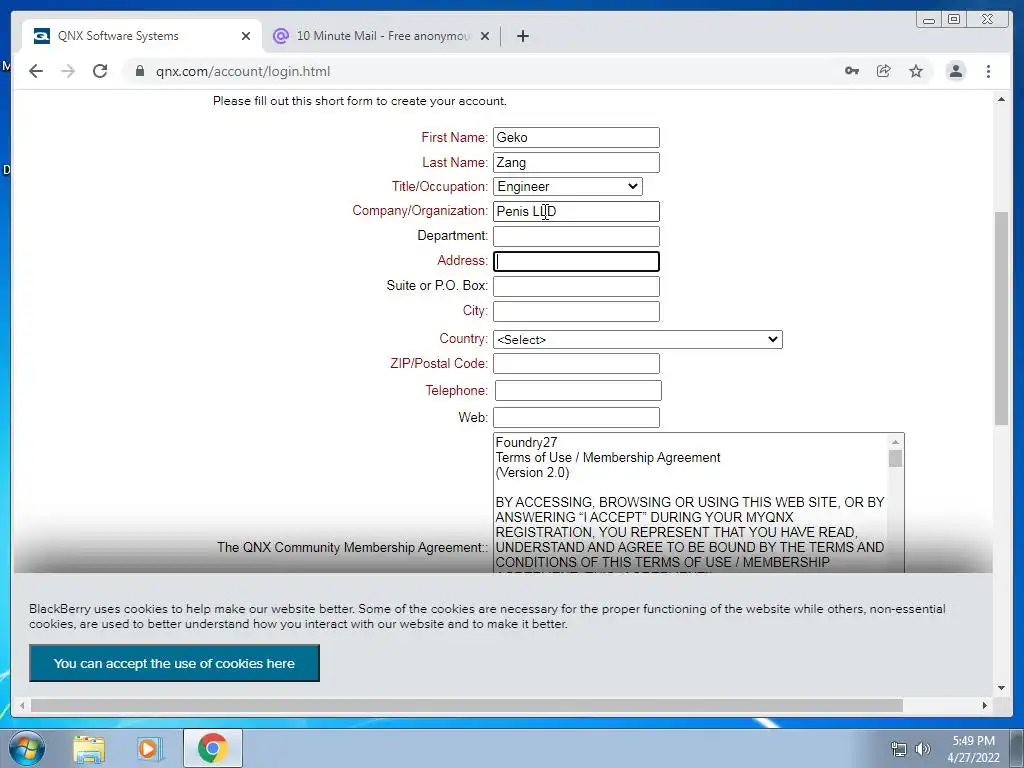Viewport: 1024px width, 768px height.
Task: Click the Telephone input field
Action: point(578,391)
